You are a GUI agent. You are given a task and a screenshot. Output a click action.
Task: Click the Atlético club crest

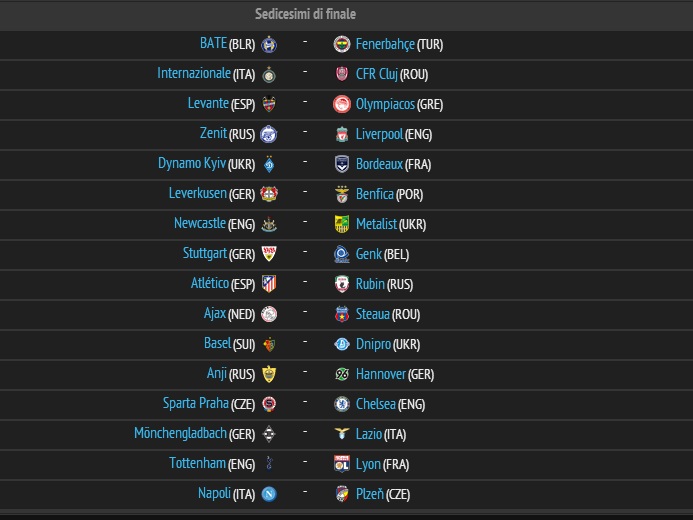click(x=268, y=284)
